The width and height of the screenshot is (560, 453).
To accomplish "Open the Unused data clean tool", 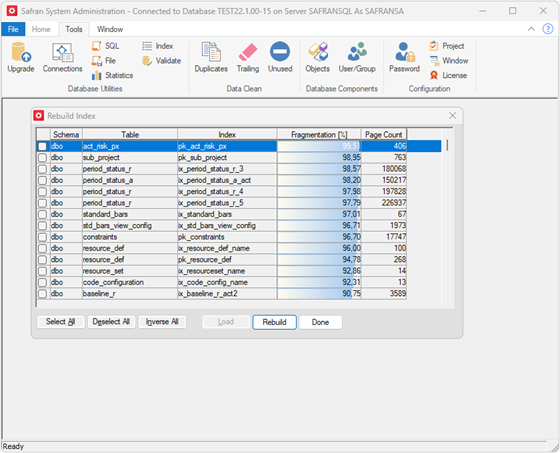I will [x=280, y=57].
